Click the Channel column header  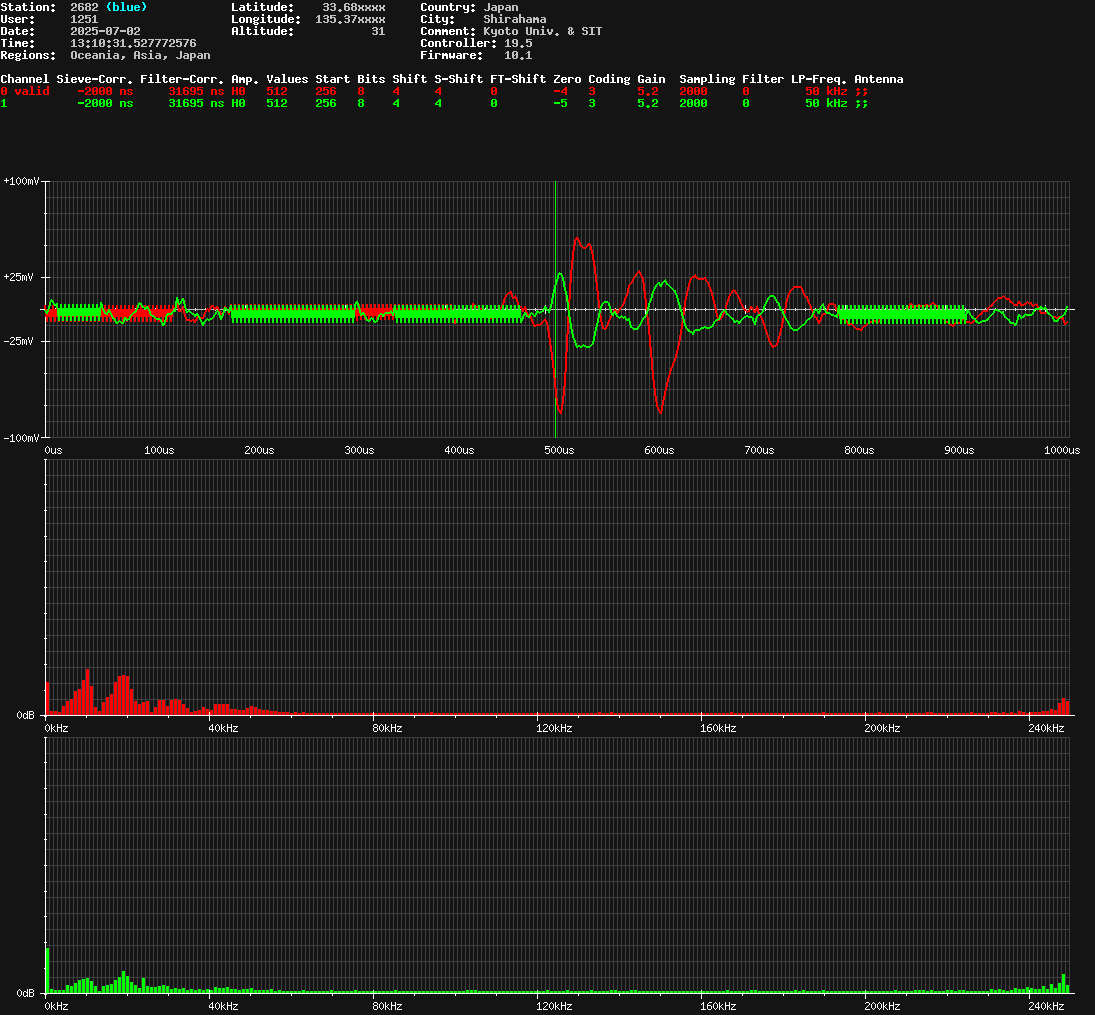pyautogui.click(x=24, y=79)
